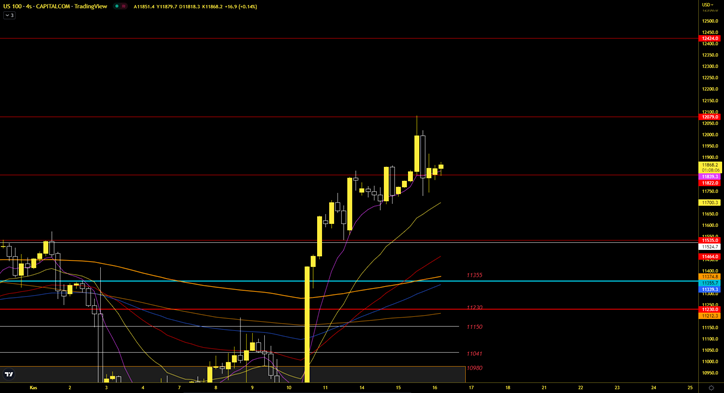Click the cyan 11355.7 price label
Image resolution: width=724 pixels, height=393 pixels.
pos(710,283)
